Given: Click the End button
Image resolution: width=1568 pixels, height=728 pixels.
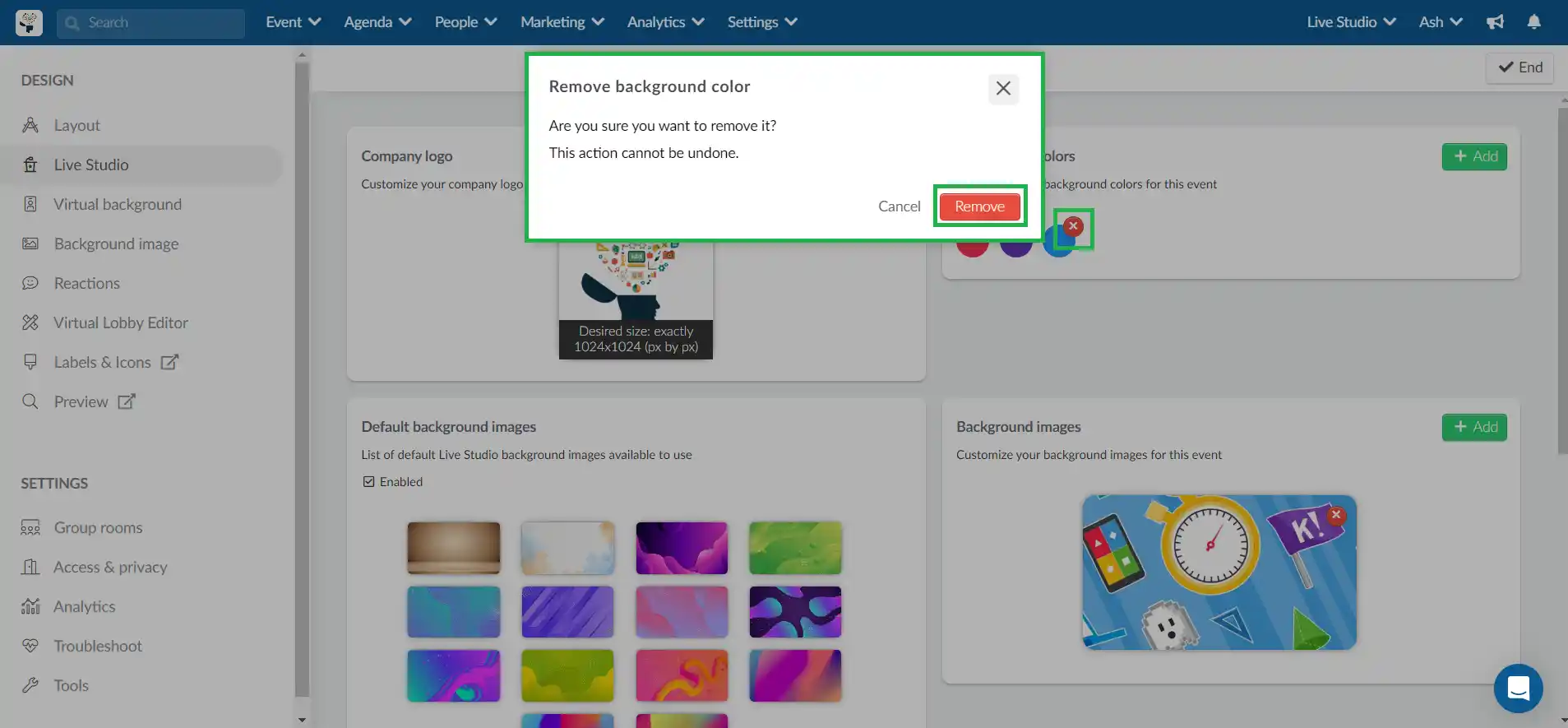Looking at the screenshot, I should tap(1519, 67).
